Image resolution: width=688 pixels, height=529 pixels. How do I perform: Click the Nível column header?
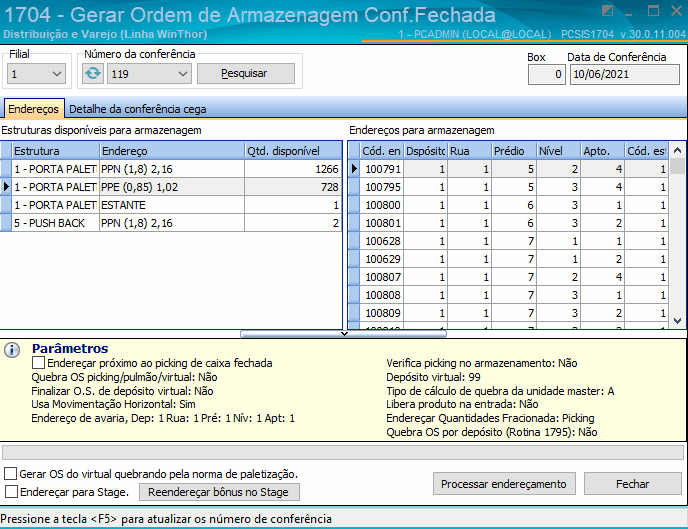(559, 151)
